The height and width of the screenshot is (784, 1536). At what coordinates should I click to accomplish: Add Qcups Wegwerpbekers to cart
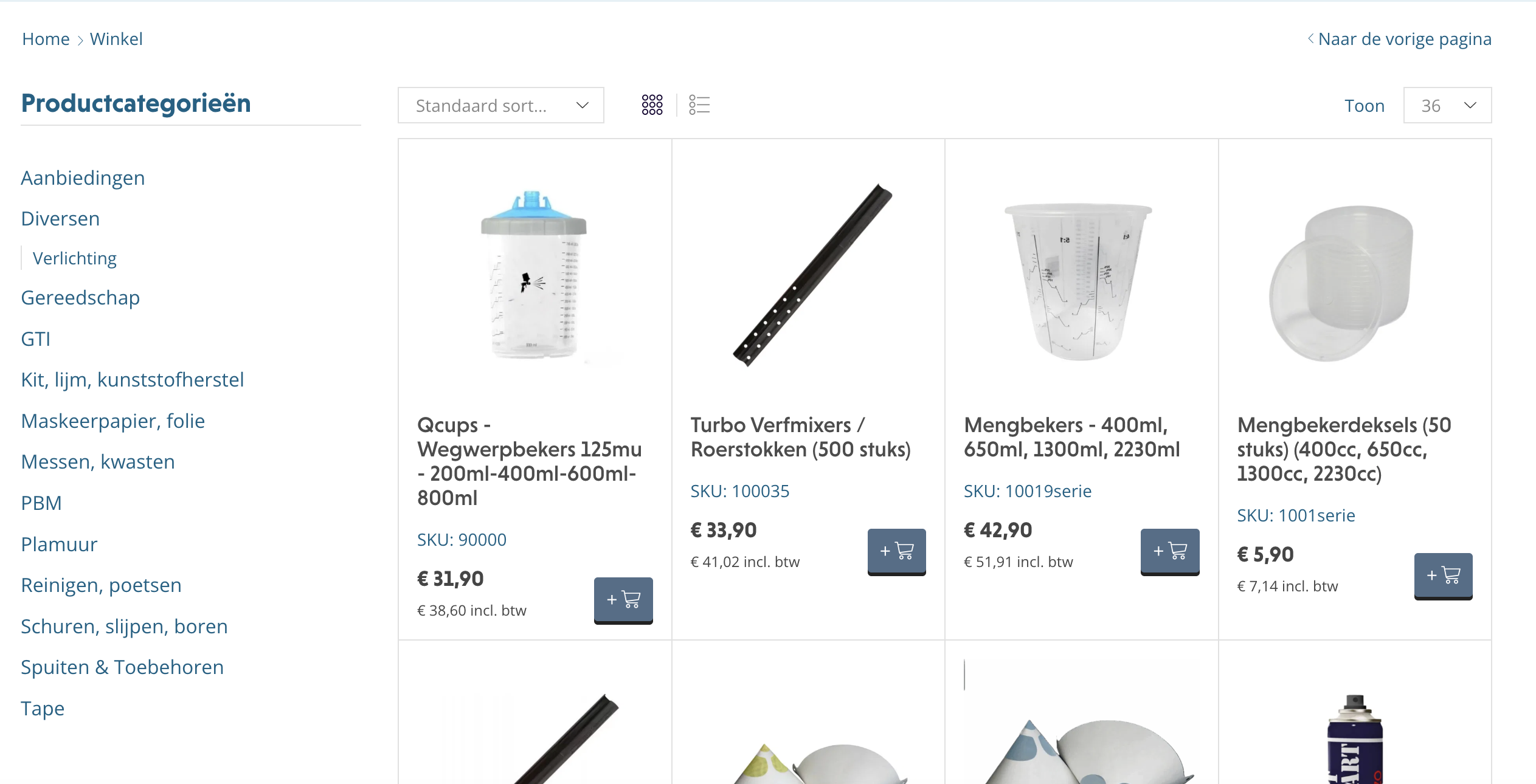(x=623, y=600)
